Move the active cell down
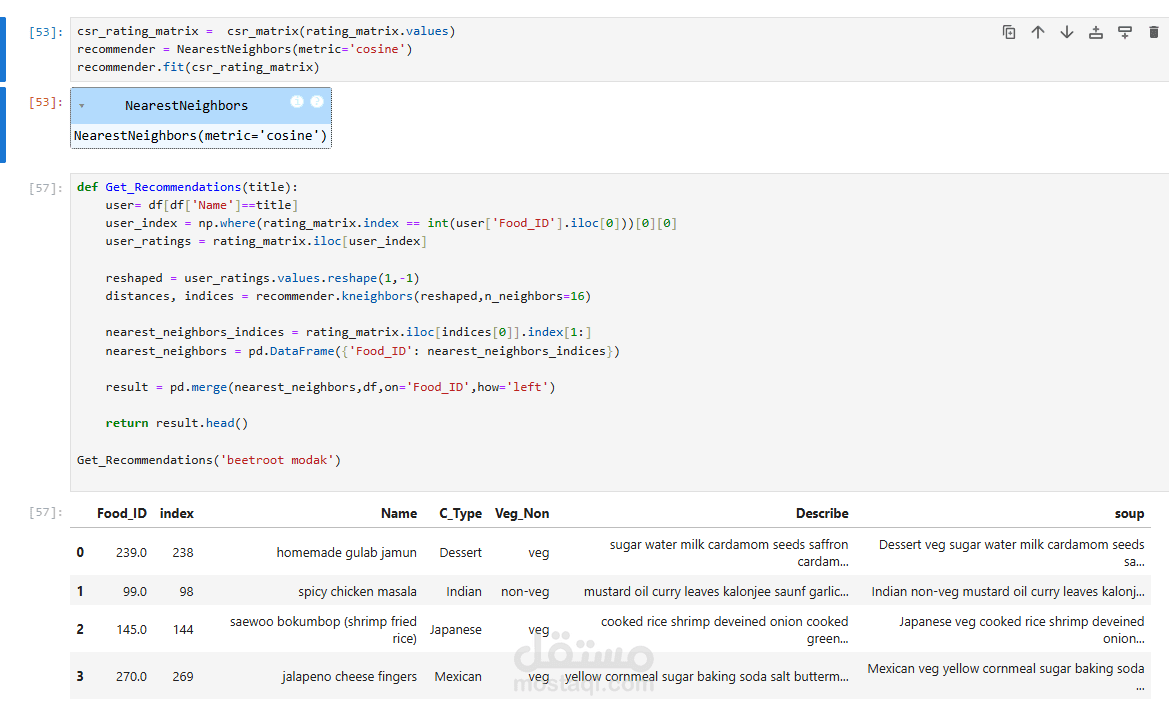 pos(1067,32)
